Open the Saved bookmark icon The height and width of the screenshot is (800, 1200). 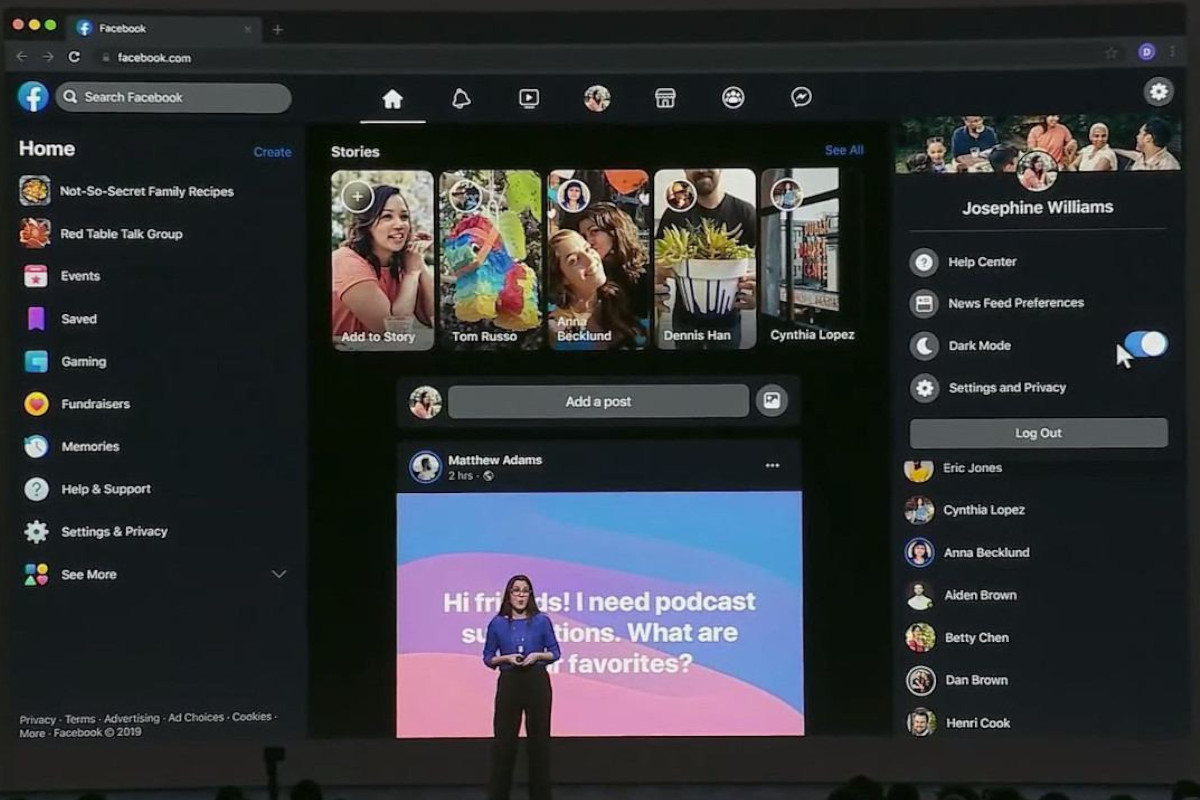tap(36, 319)
